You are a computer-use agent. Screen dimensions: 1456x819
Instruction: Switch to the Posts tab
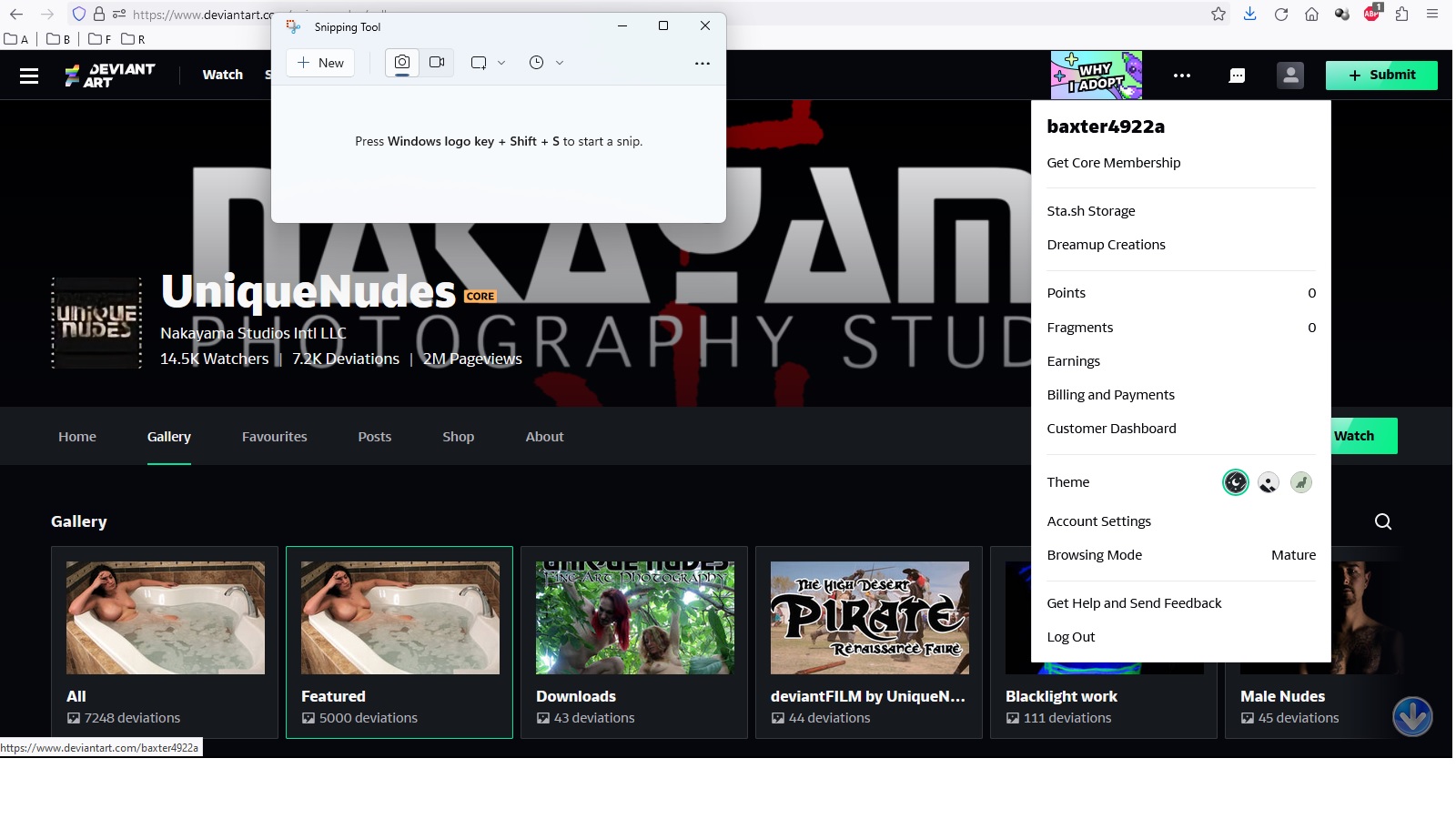(x=375, y=437)
